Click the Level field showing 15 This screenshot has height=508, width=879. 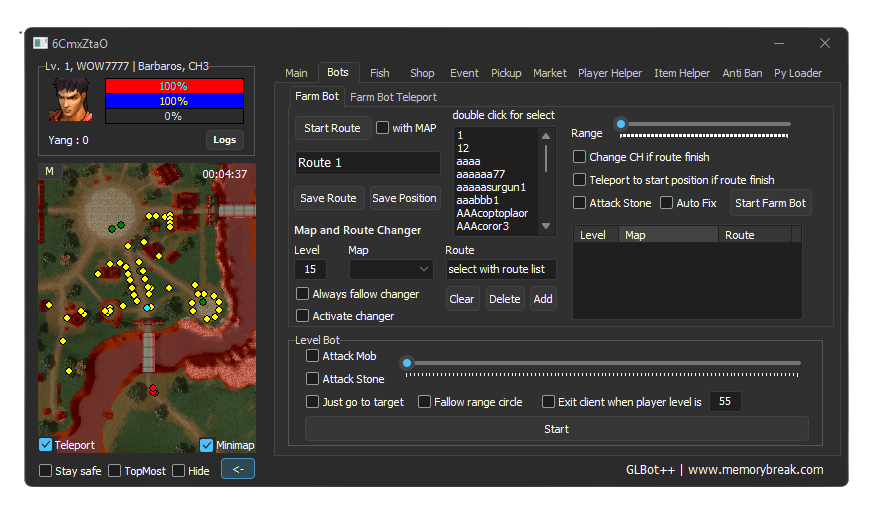point(310,269)
